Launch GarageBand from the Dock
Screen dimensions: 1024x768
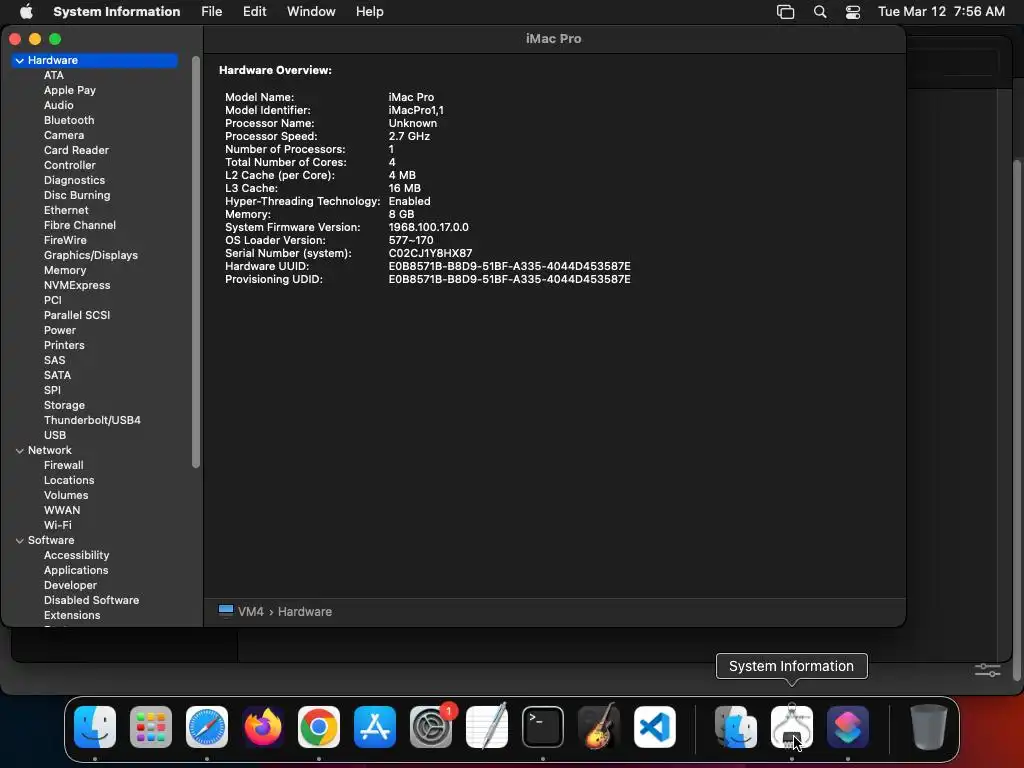pyautogui.click(x=599, y=727)
